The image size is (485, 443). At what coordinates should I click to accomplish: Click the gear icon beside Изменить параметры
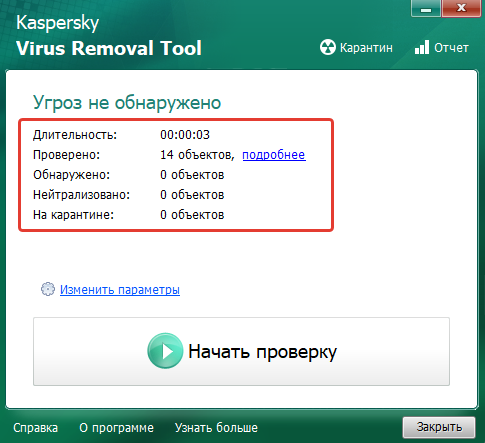click(48, 289)
